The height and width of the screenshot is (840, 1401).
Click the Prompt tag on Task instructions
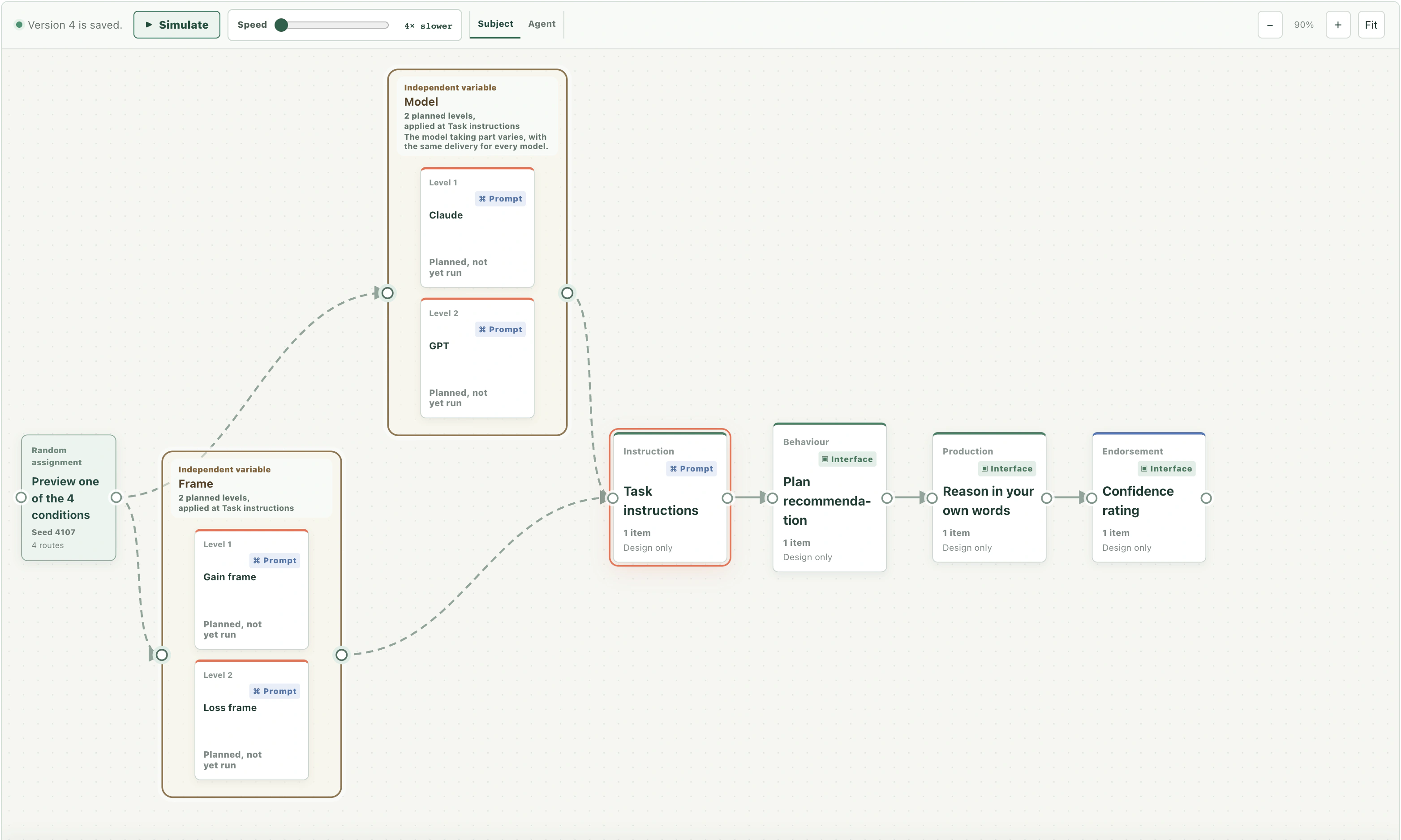pos(691,469)
